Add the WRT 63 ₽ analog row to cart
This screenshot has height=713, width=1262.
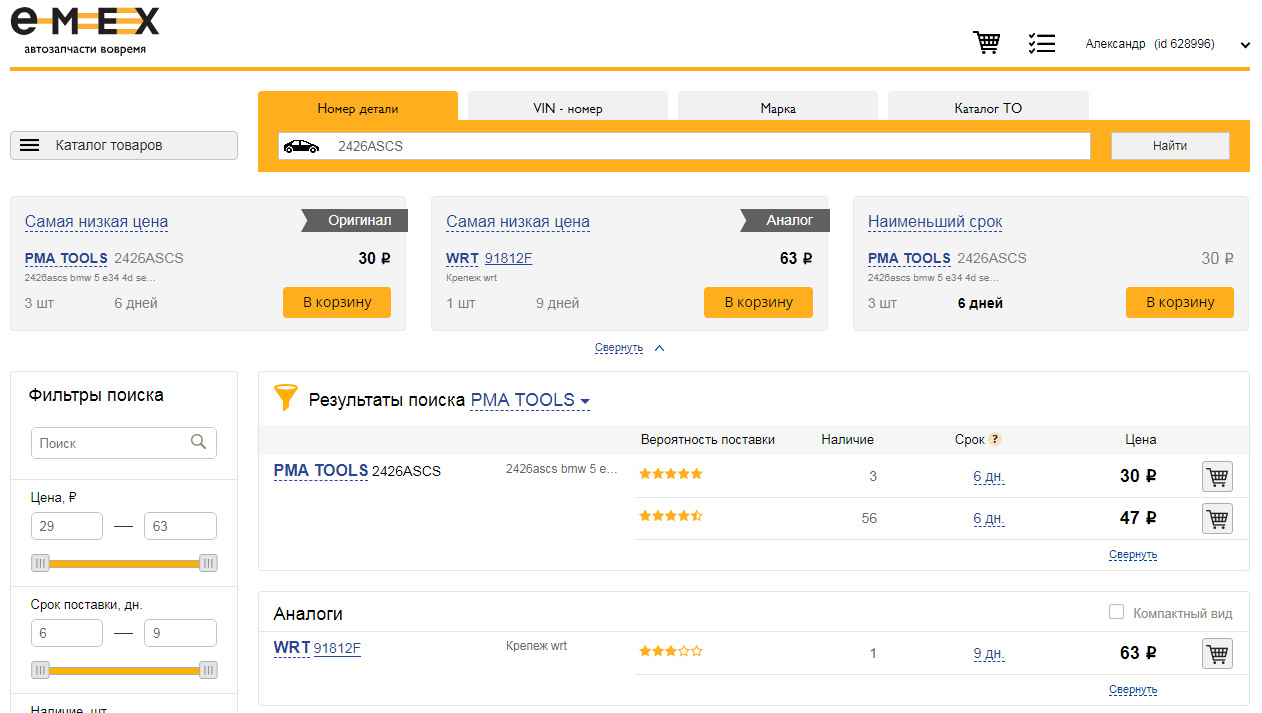(x=1217, y=654)
